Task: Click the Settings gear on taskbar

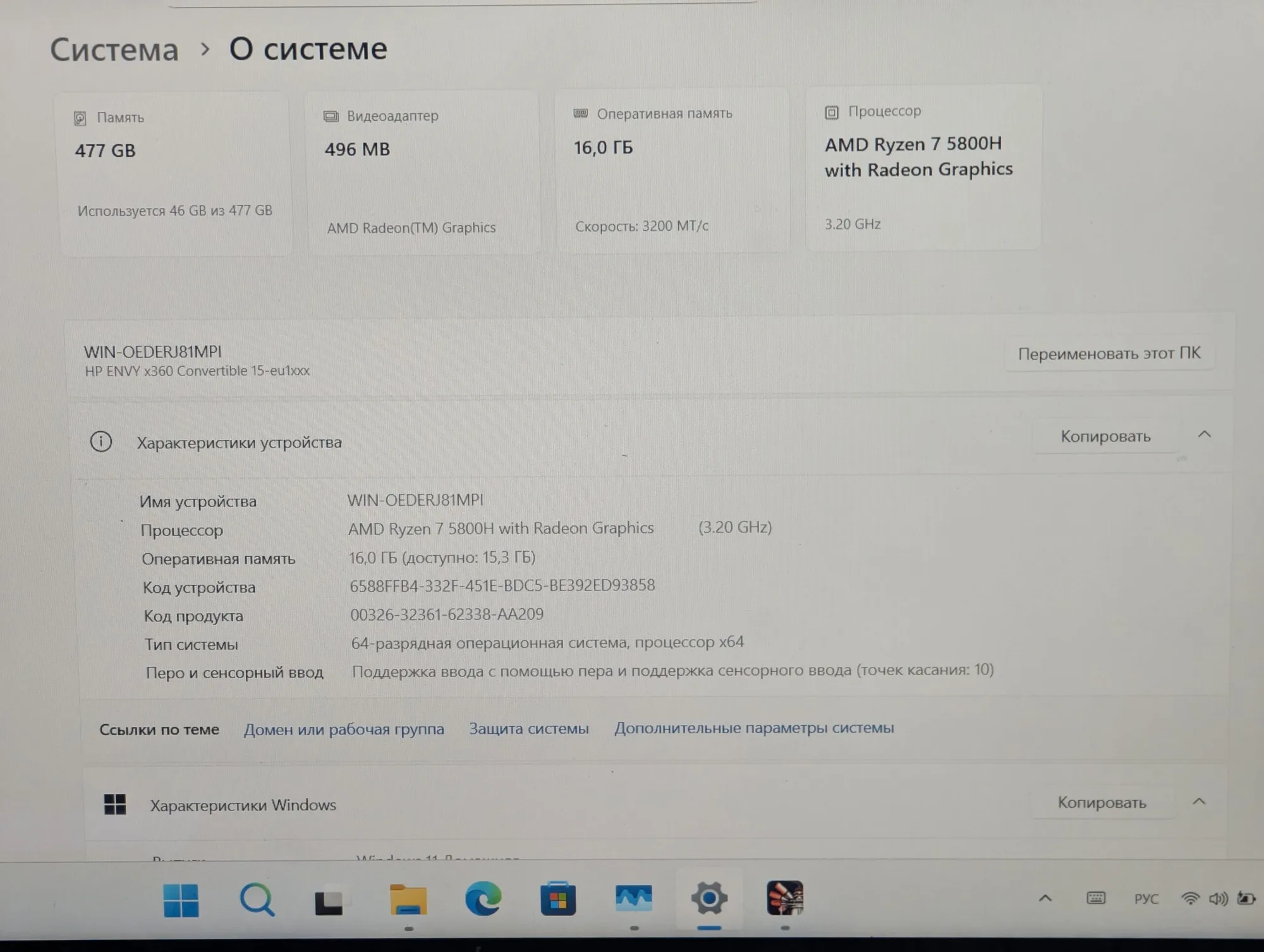Action: 709,898
